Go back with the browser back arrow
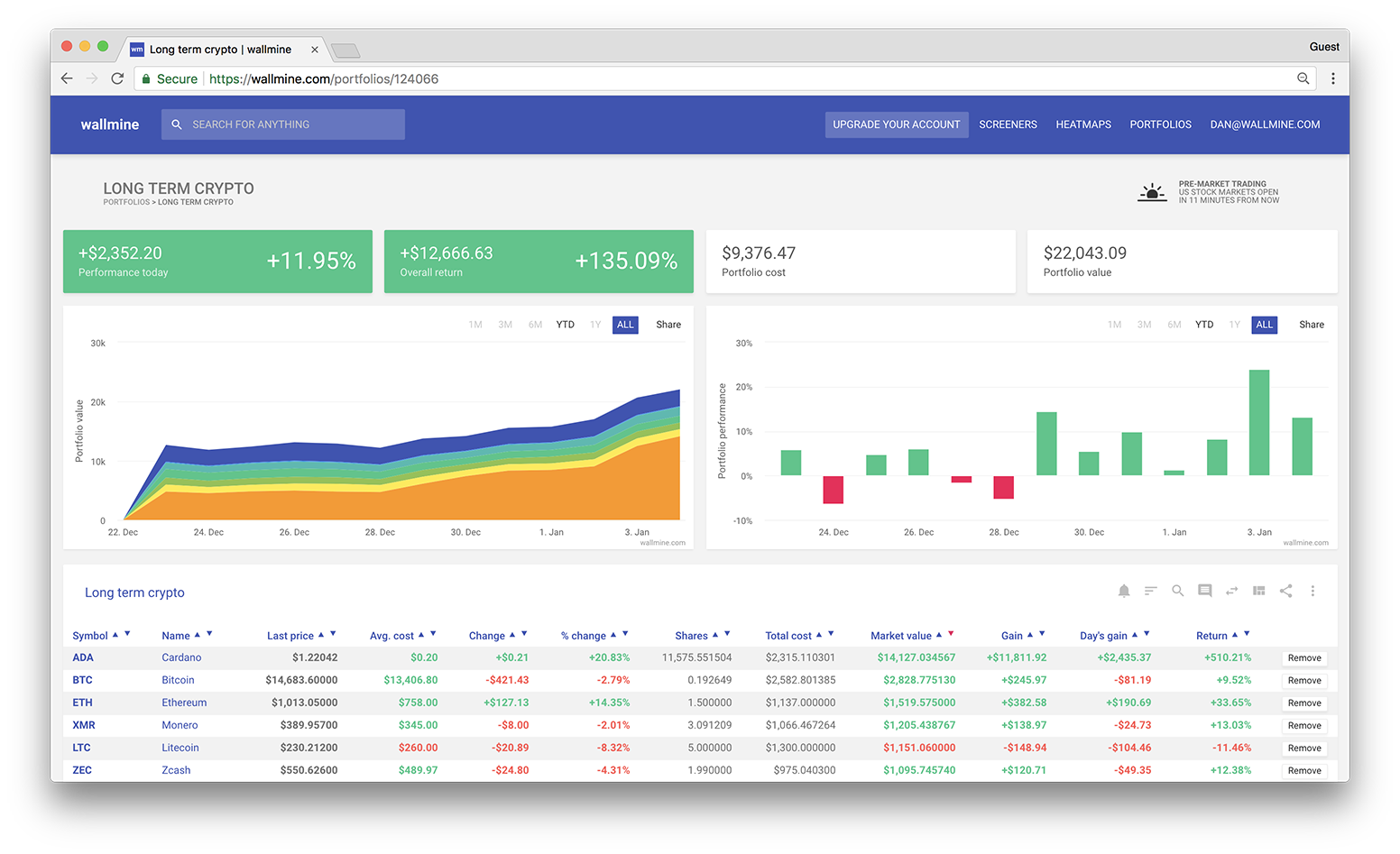The image size is (1400, 854). [67, 78]
